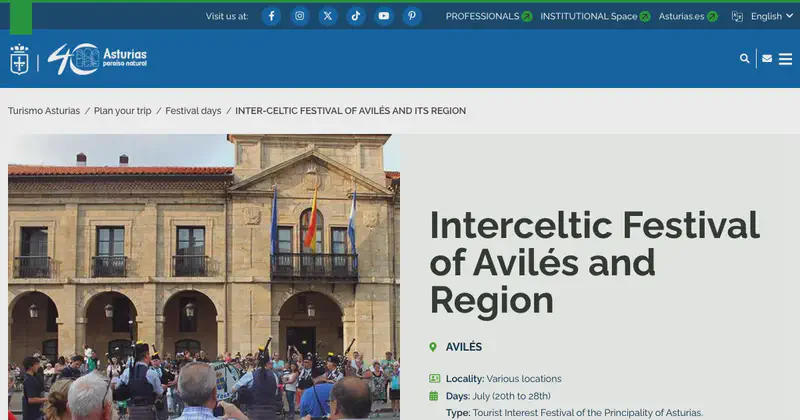The height and width of the screenshot is (420, 800).
Task: Open the hamburger main menu
Action: tap(785, 59)
